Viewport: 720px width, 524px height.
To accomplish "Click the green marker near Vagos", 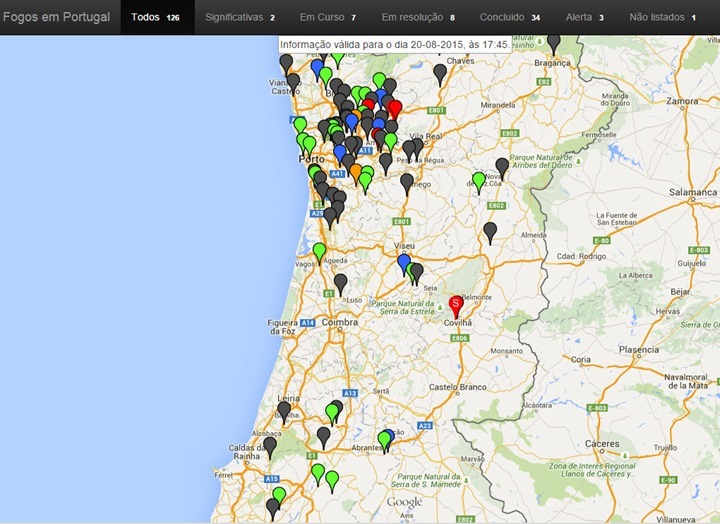I will coord(319,254).
